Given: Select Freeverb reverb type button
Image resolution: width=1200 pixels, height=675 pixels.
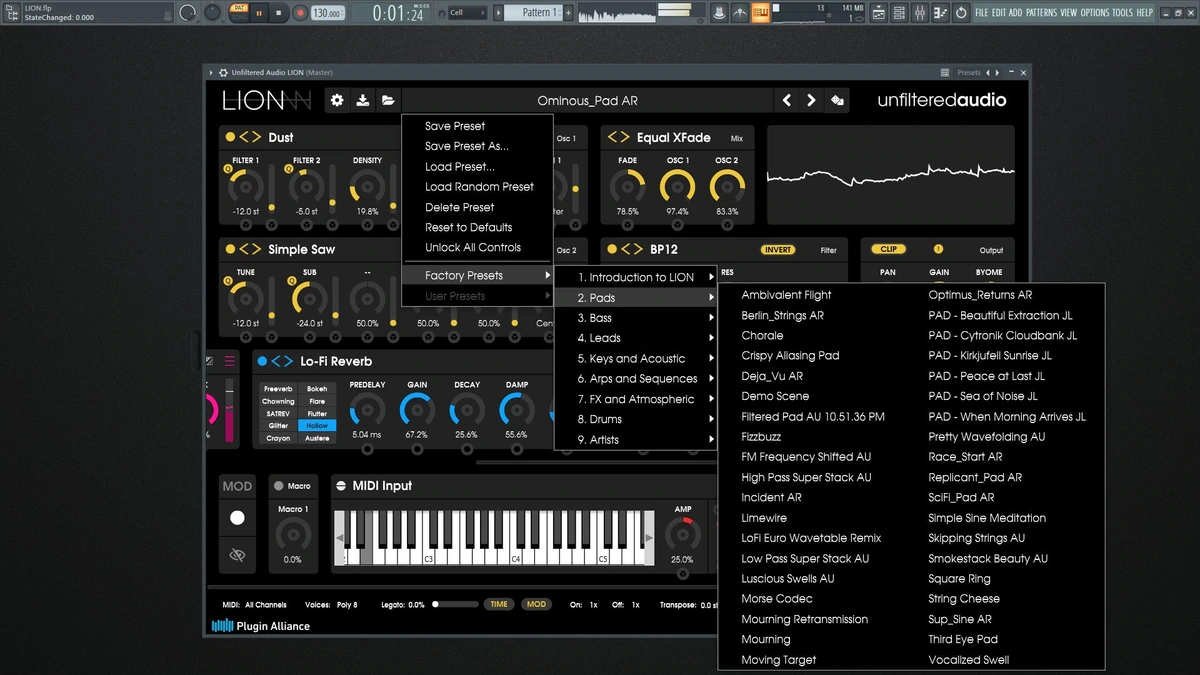Looking at the screenshot, I should pos(278,388).
